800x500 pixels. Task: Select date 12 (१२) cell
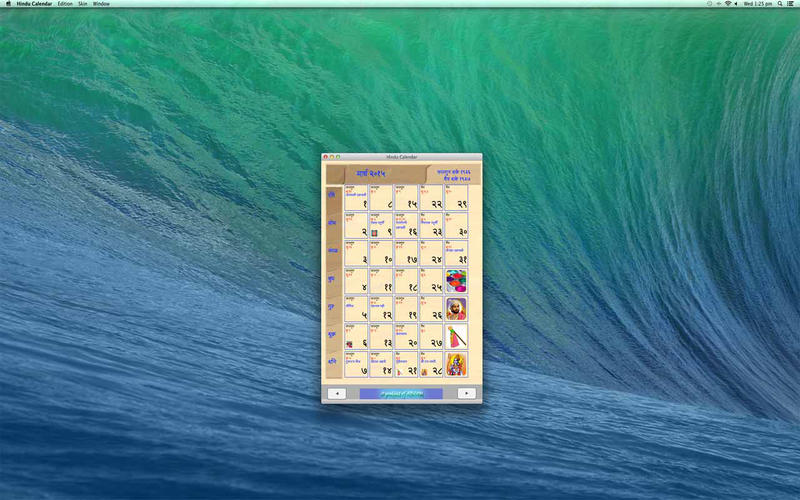point(381,309)
